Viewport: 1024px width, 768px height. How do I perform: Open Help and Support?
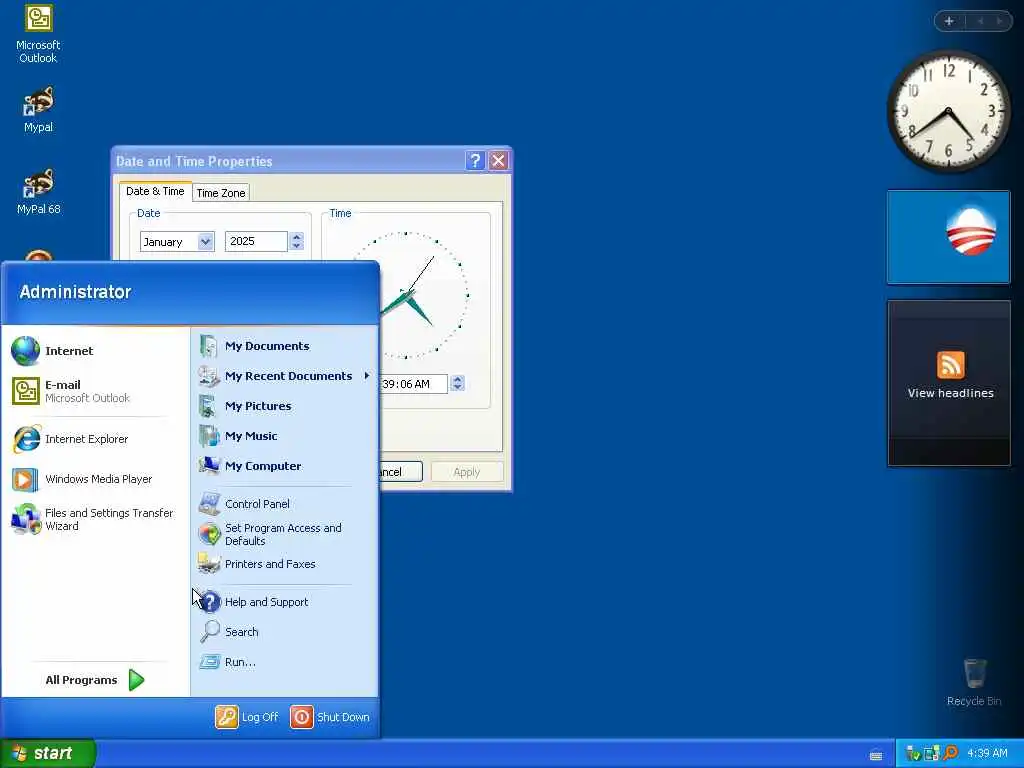283,602
